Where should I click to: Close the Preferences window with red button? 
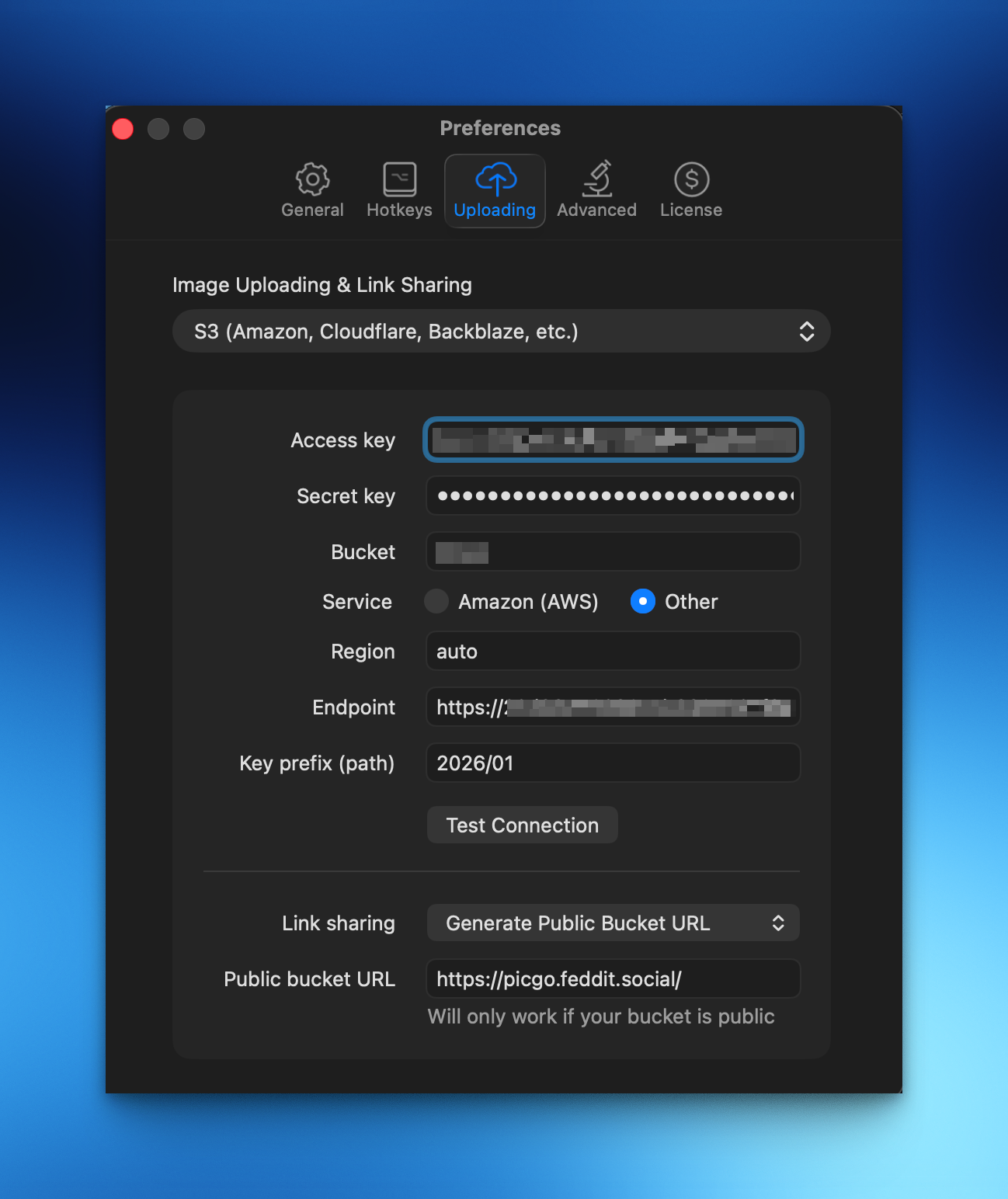pyautogui.click(x=123, y=129)
